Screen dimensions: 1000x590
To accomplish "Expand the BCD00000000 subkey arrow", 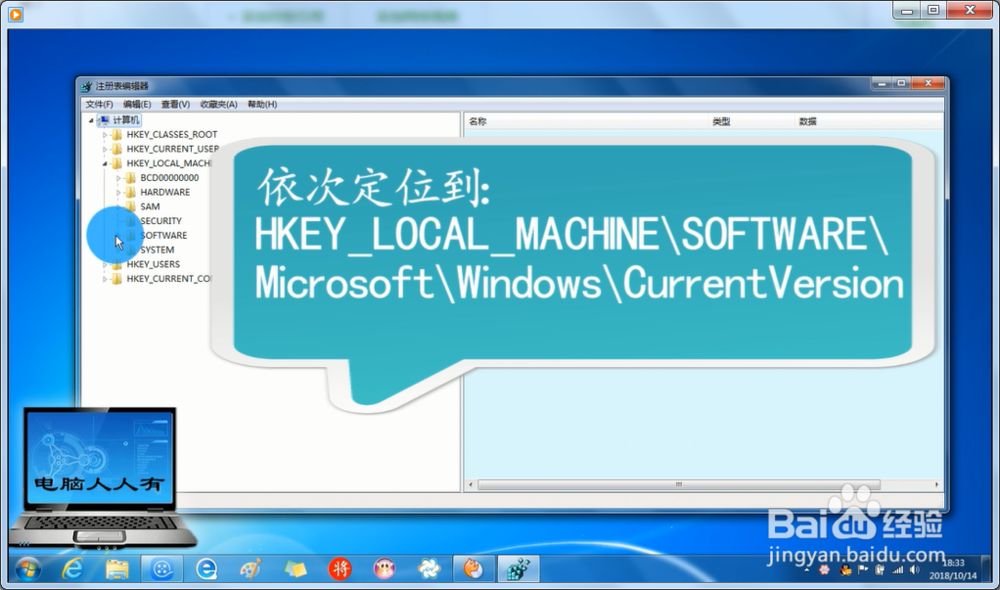I will click(x=119, y=178).
